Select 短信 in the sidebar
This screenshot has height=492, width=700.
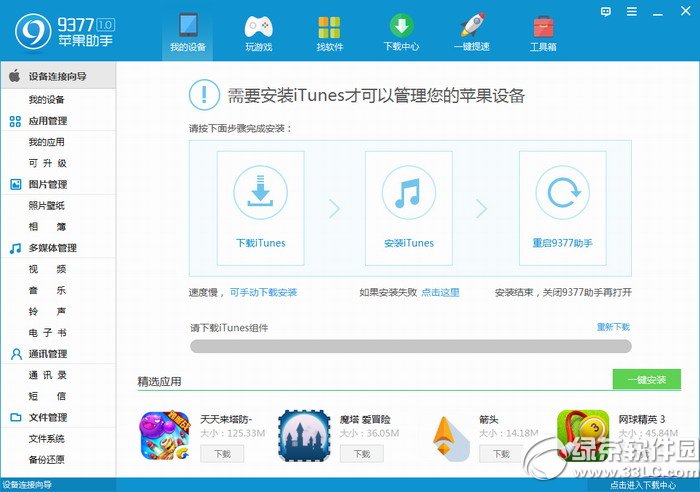pos(47,396)
